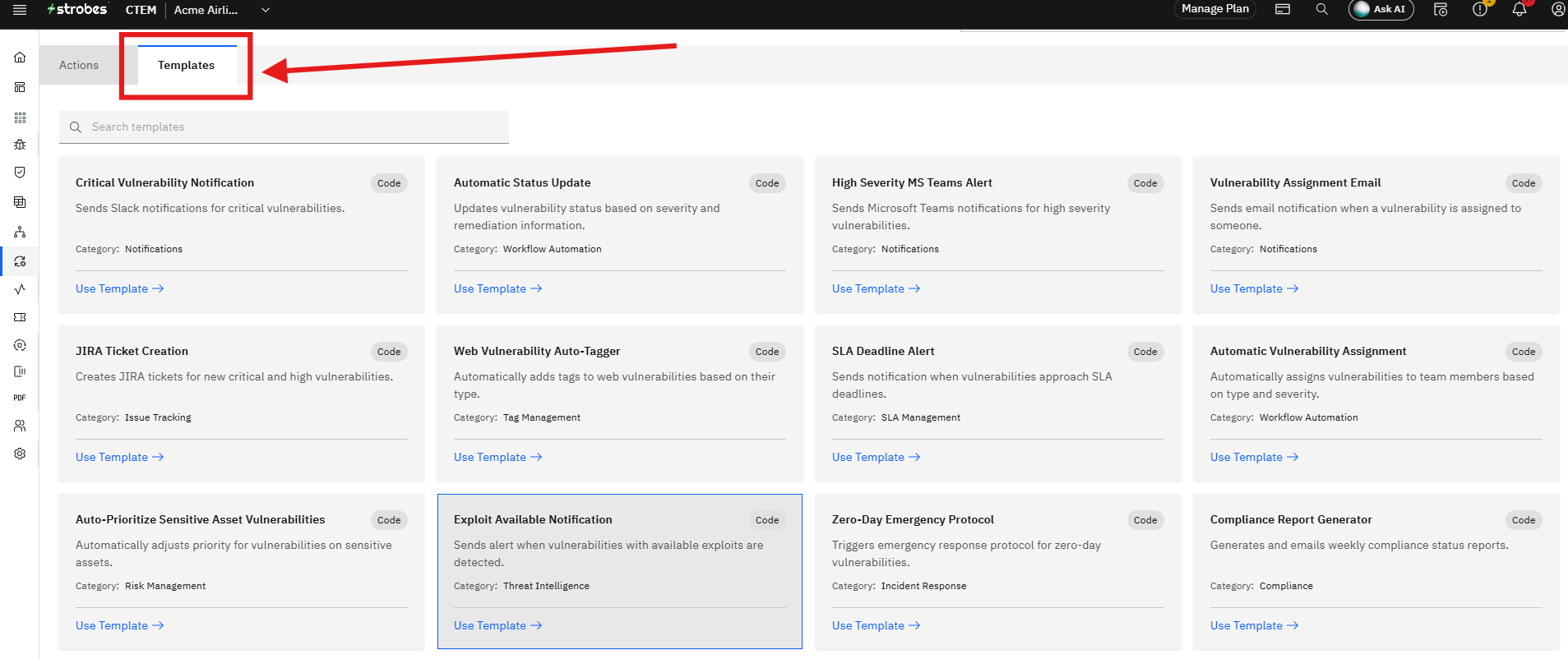Image resolution: width=1568 pixels, height=659 pixels.
Task: Click the Strobes logo
Action: (x=77, y=9)
